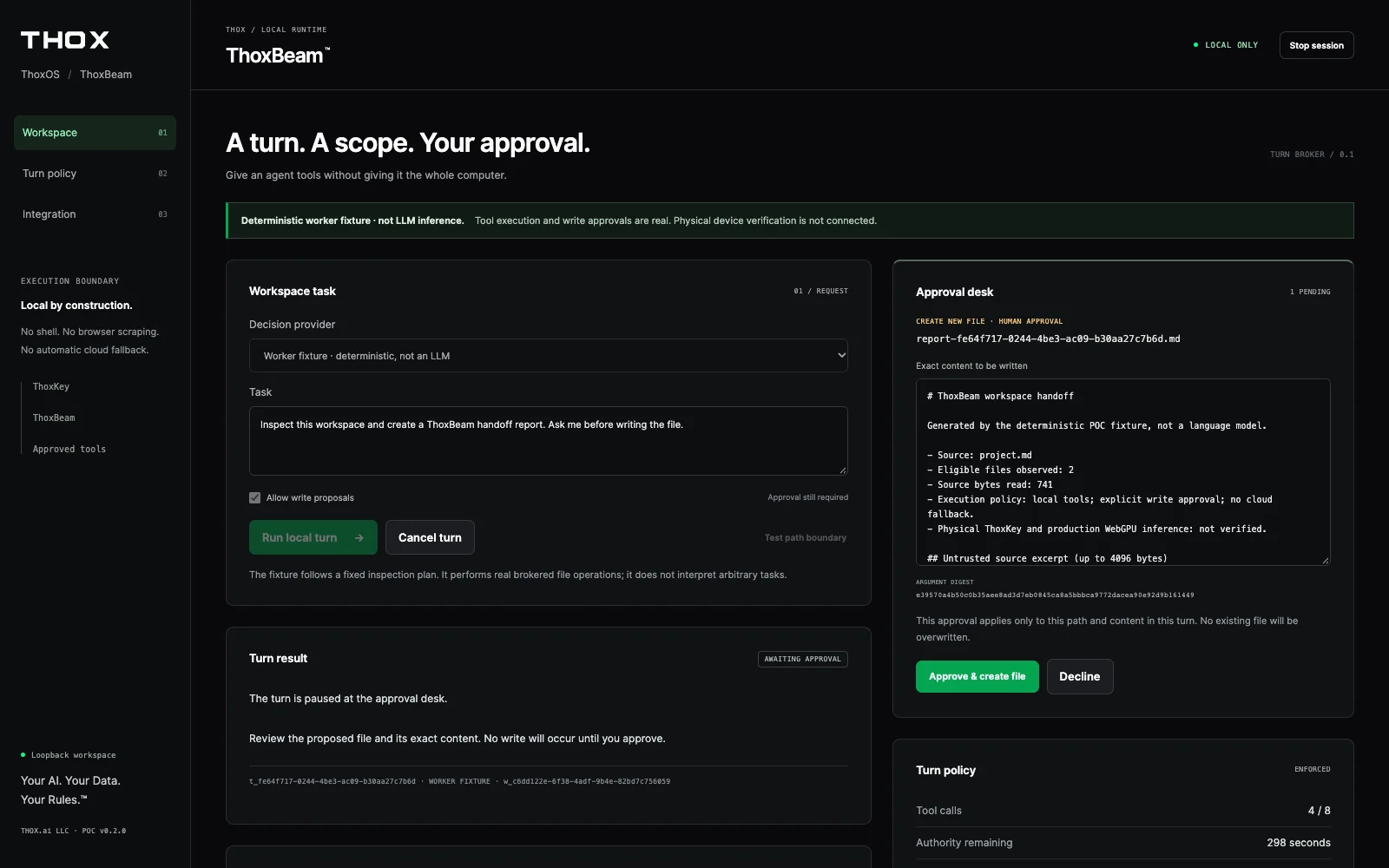Click the TURN BROKER / 0.1 label

click(1312, 155)
